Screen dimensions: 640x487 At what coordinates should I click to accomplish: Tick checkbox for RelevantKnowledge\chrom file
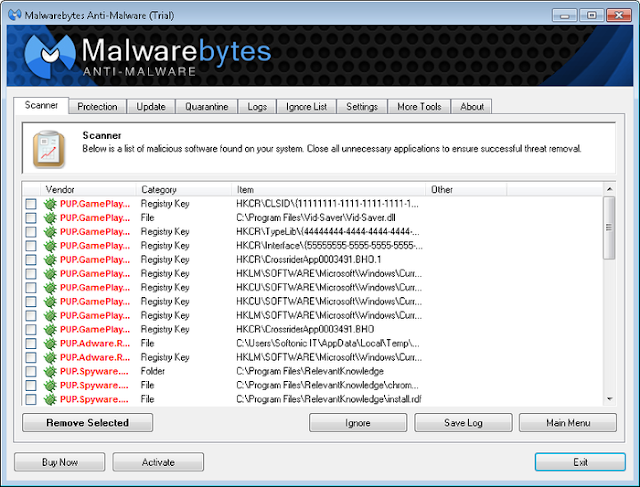tap(31, 385)
